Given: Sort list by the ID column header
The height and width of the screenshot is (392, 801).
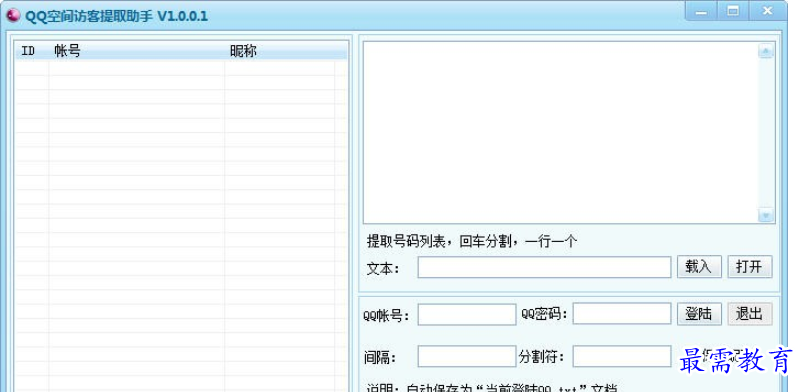Looking at the screenshot, I should coord(32,51).
